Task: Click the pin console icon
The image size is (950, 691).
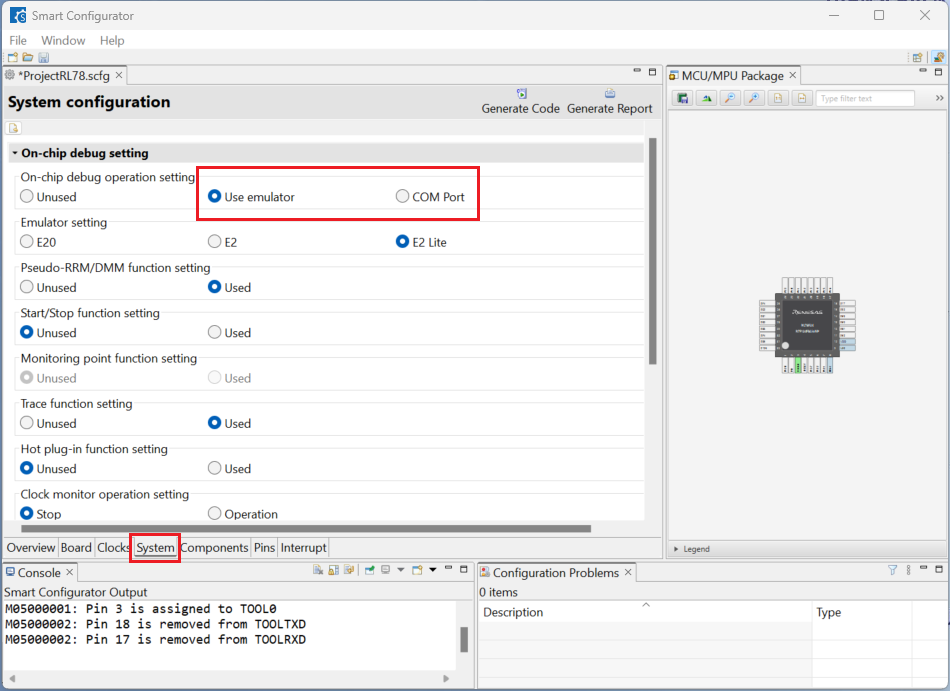Action: pyautogui.click(x=370, y=570)
